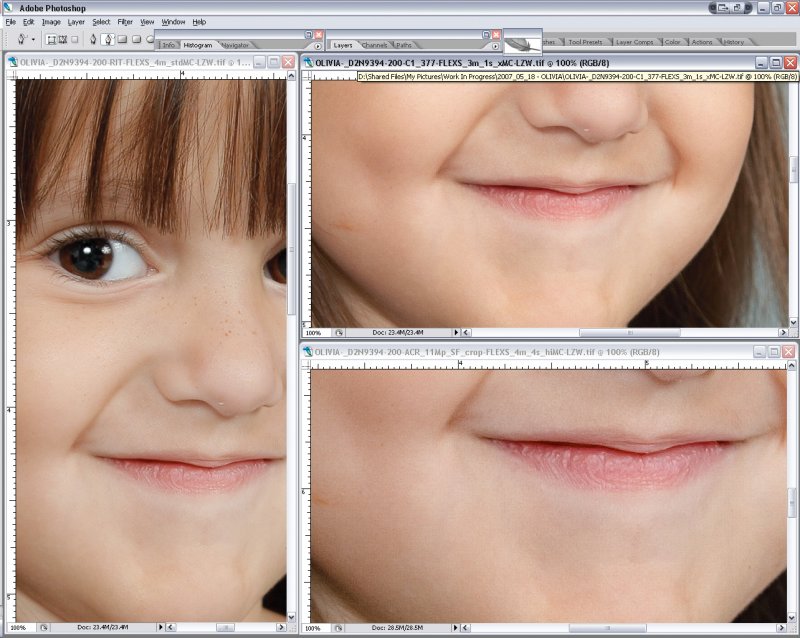800x638 pixels.
Task: Click scroll-right arrow in RIT-FLEXS window
Action: click(x=281, y=627)
